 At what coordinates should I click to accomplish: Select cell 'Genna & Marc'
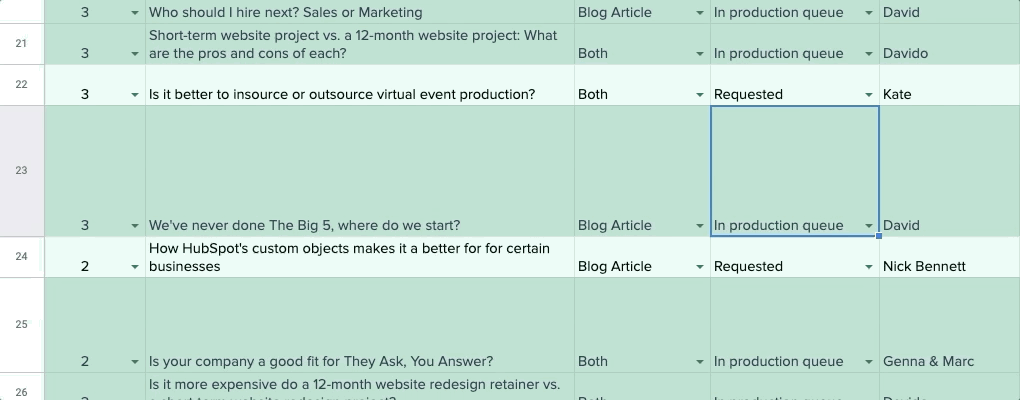[950, 325]
